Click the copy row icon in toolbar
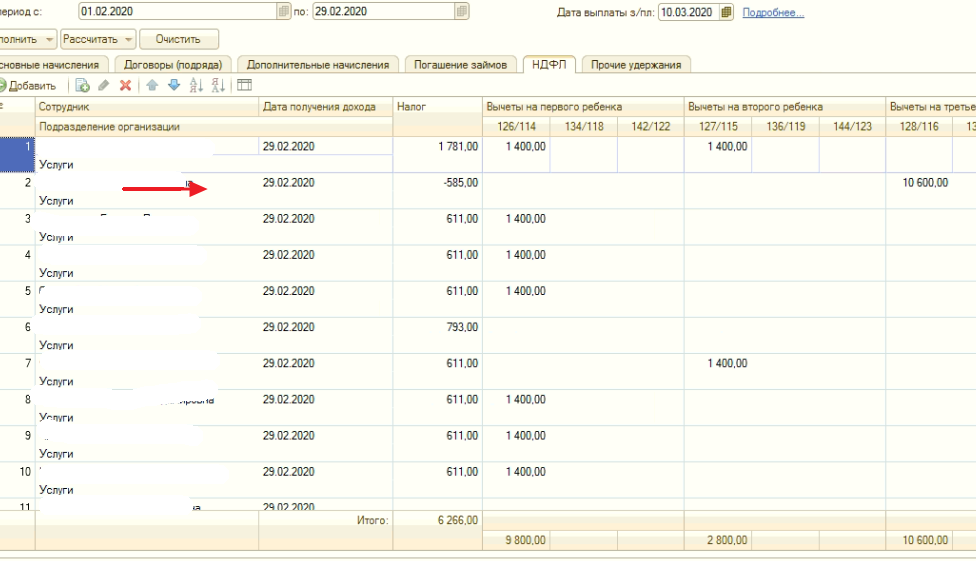Screen dimensions: 976x561 pos(83,86)
